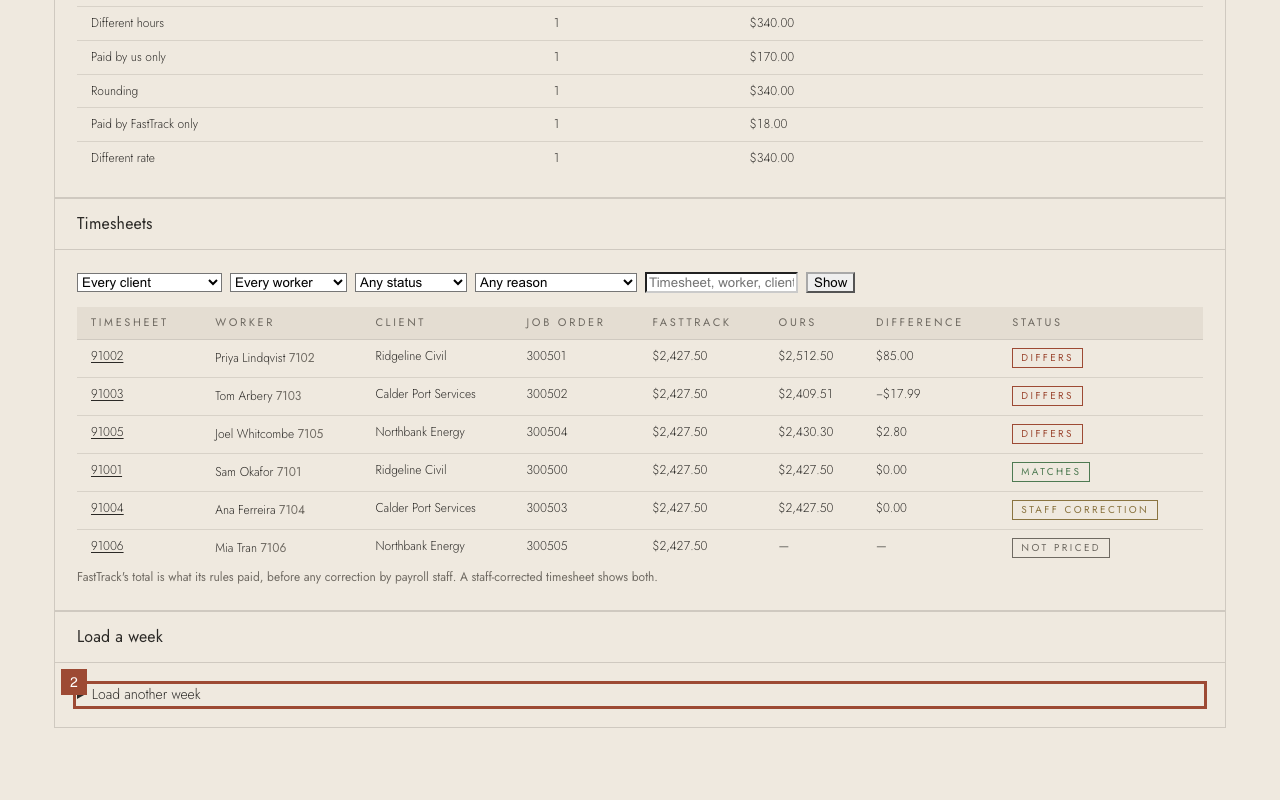1280x800 pixels.
Task: Click the Timesheets section heading
Action: (x=115, y=224)
